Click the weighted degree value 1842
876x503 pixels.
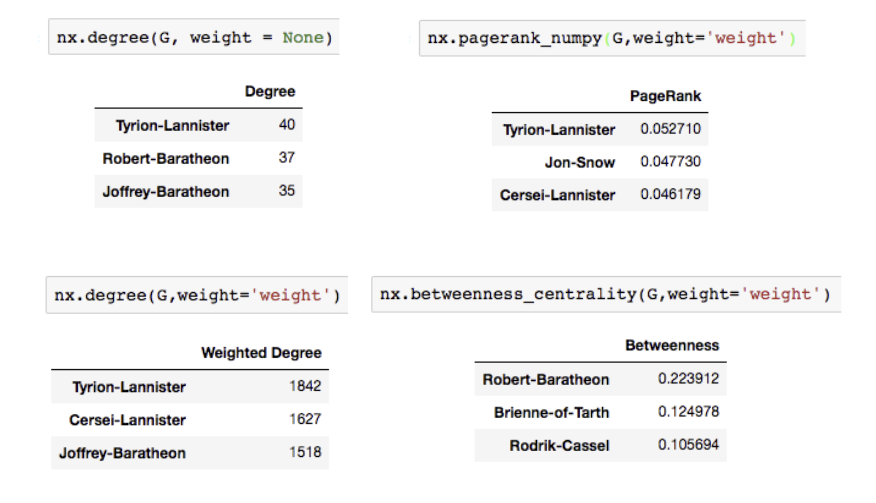pyautogui.click(x=305, y=386)
